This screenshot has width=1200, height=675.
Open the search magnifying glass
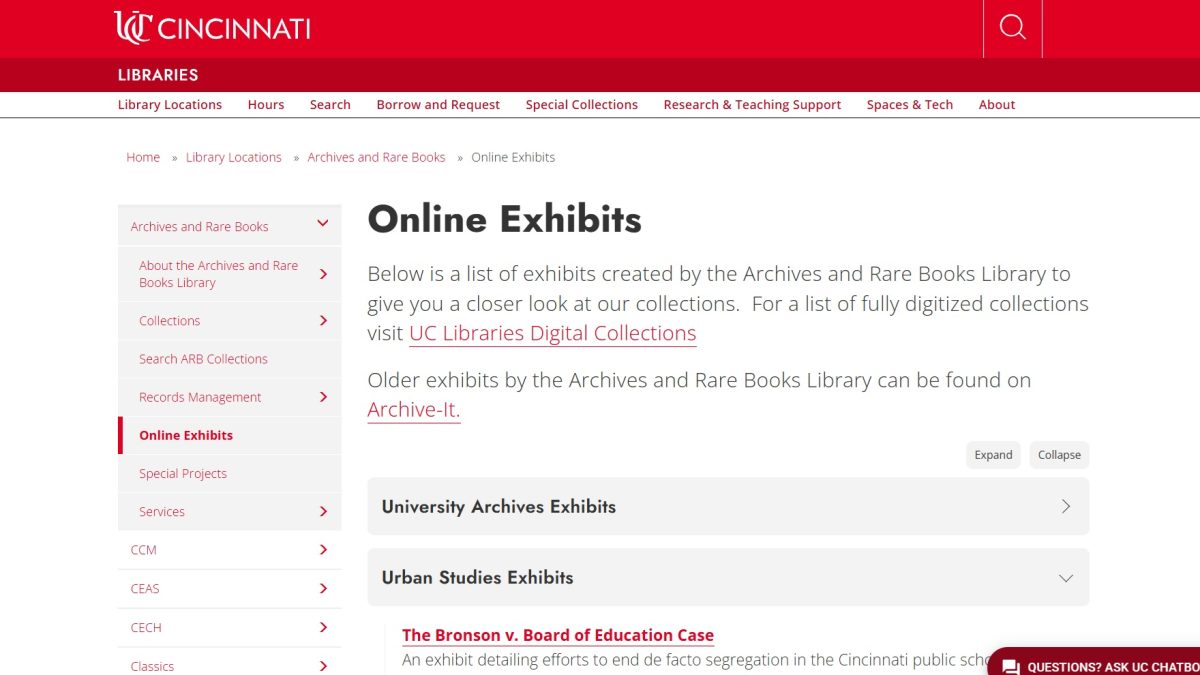pyautogui.click(x=1012, y=28)
